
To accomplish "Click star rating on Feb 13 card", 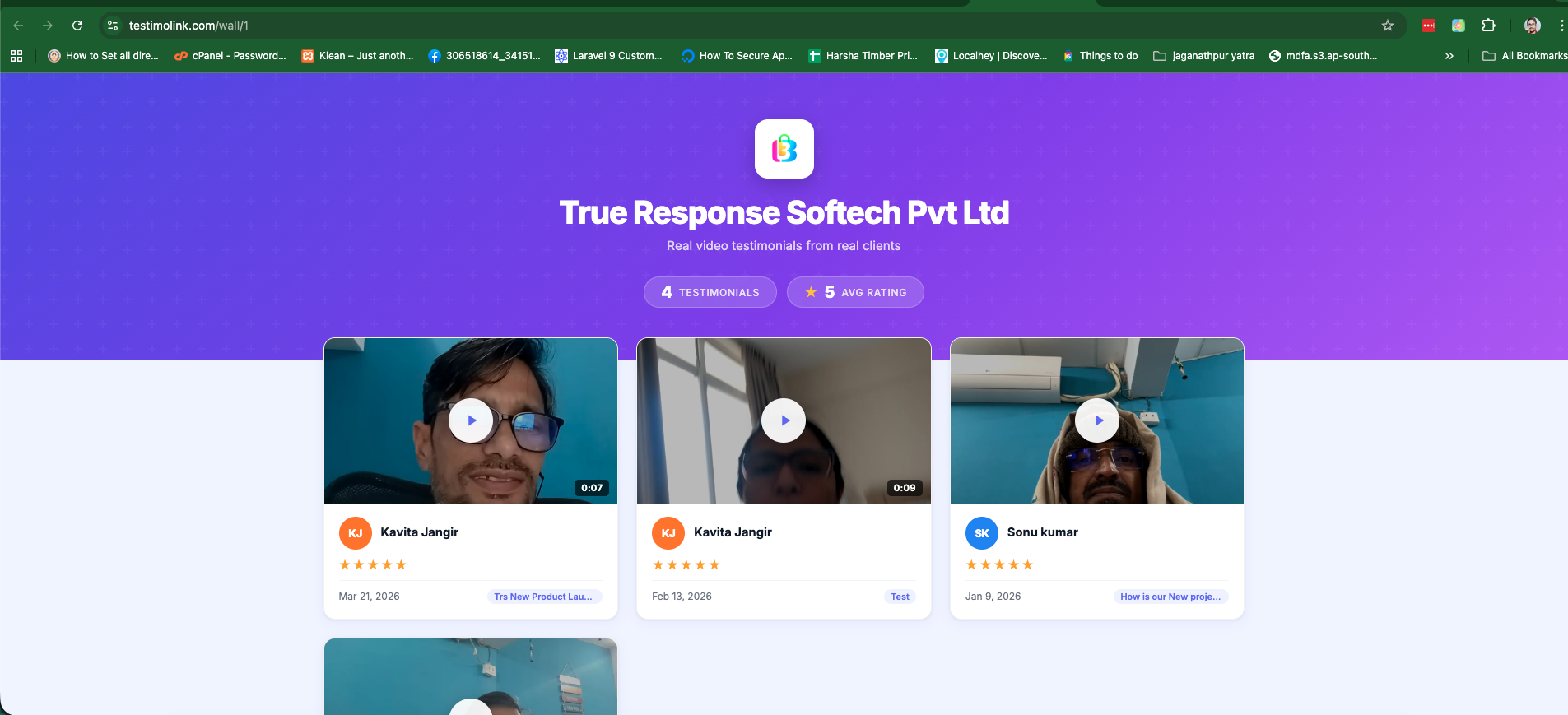I will click(686, 564).
